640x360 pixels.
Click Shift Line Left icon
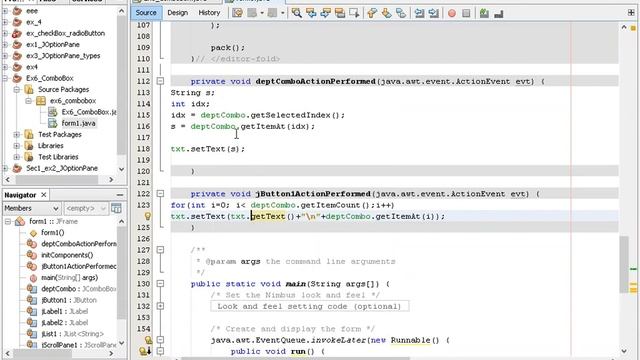(x=419, y=13)
